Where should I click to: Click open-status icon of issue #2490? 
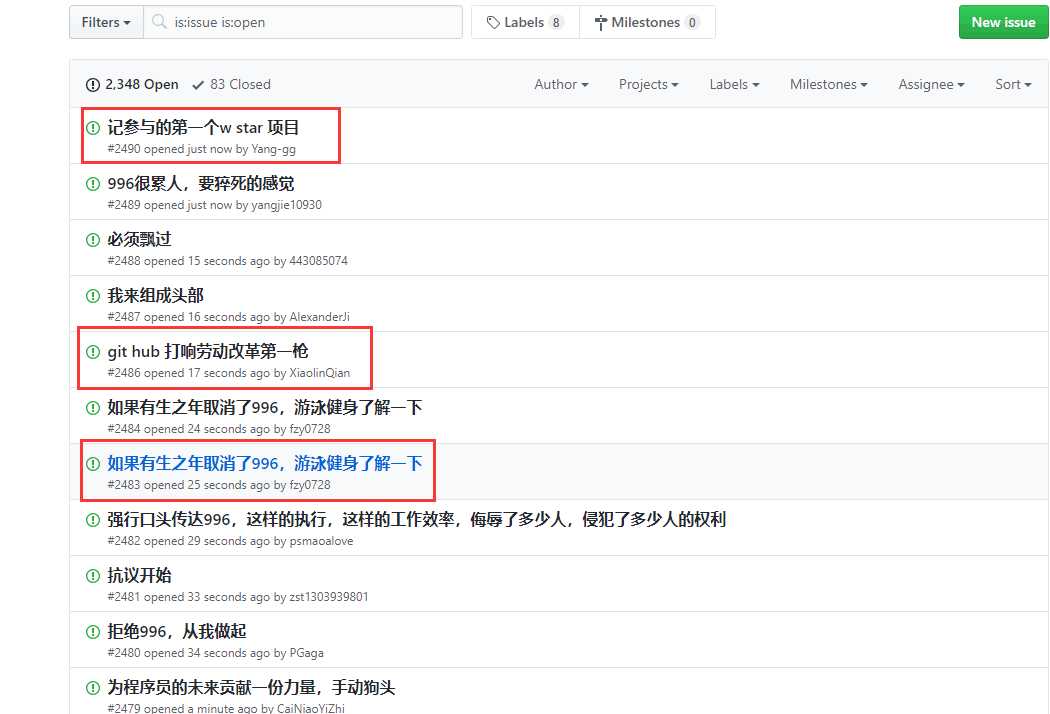pos(93,127)
